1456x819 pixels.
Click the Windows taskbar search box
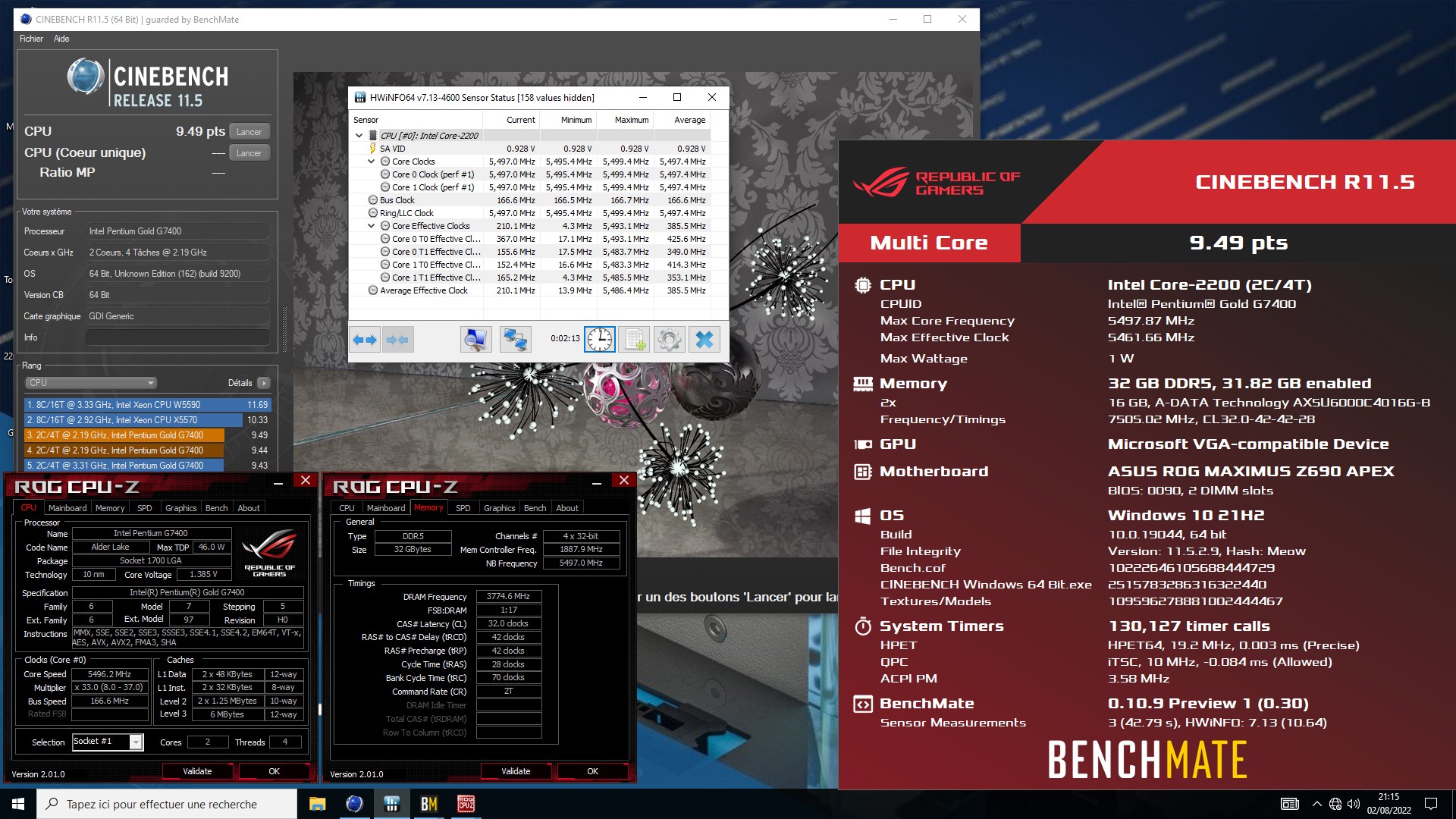point(167,804)
